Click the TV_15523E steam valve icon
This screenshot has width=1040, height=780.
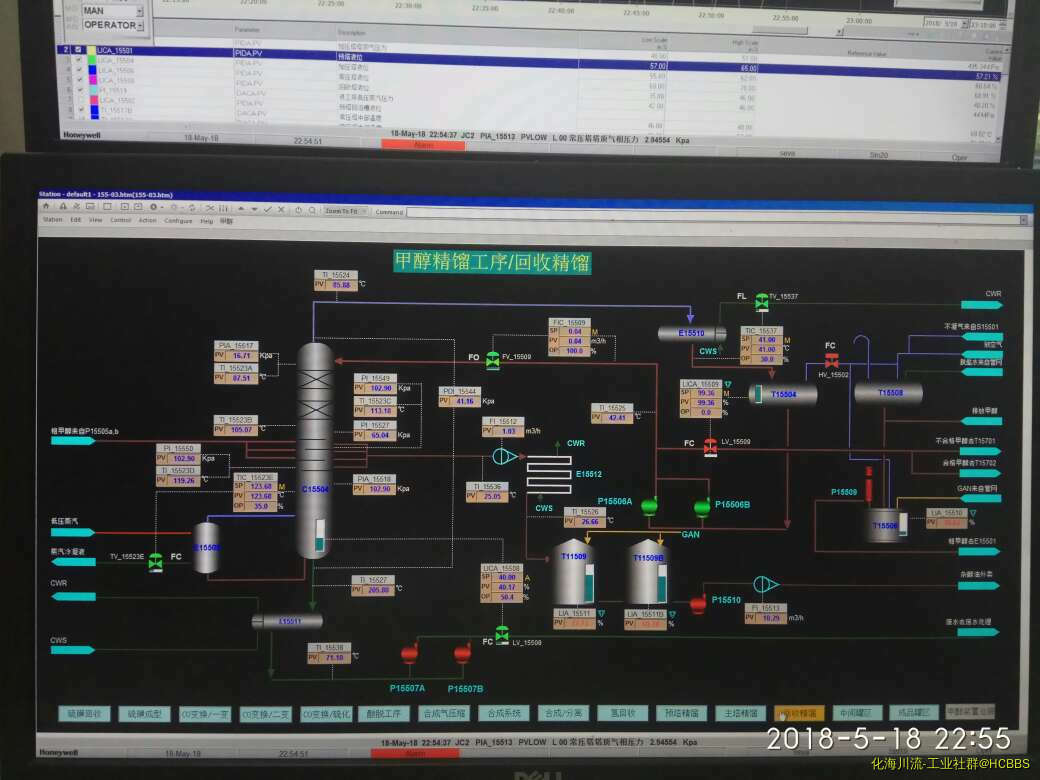coord(156,563)
